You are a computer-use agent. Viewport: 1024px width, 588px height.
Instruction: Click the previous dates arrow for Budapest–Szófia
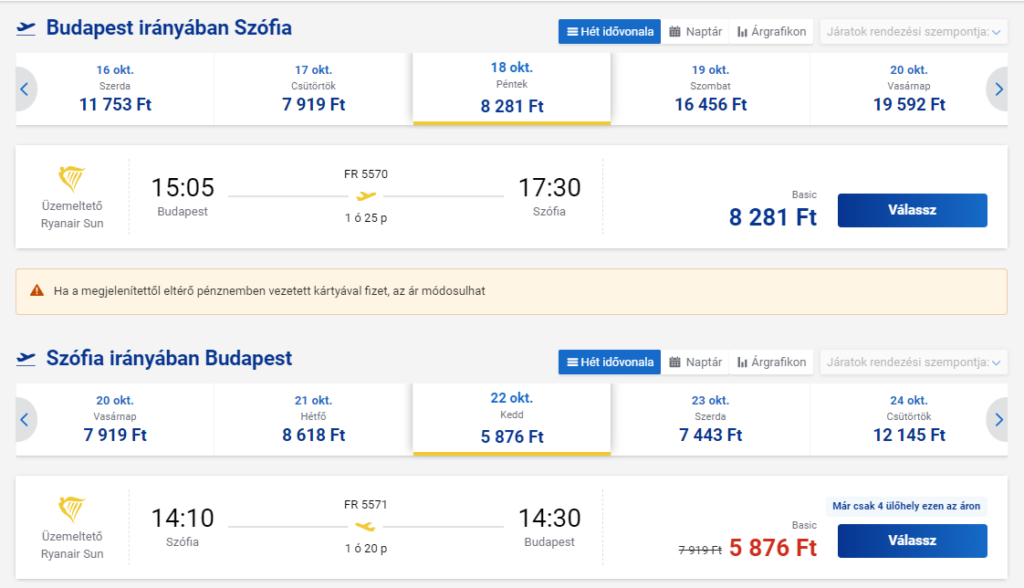25,89
